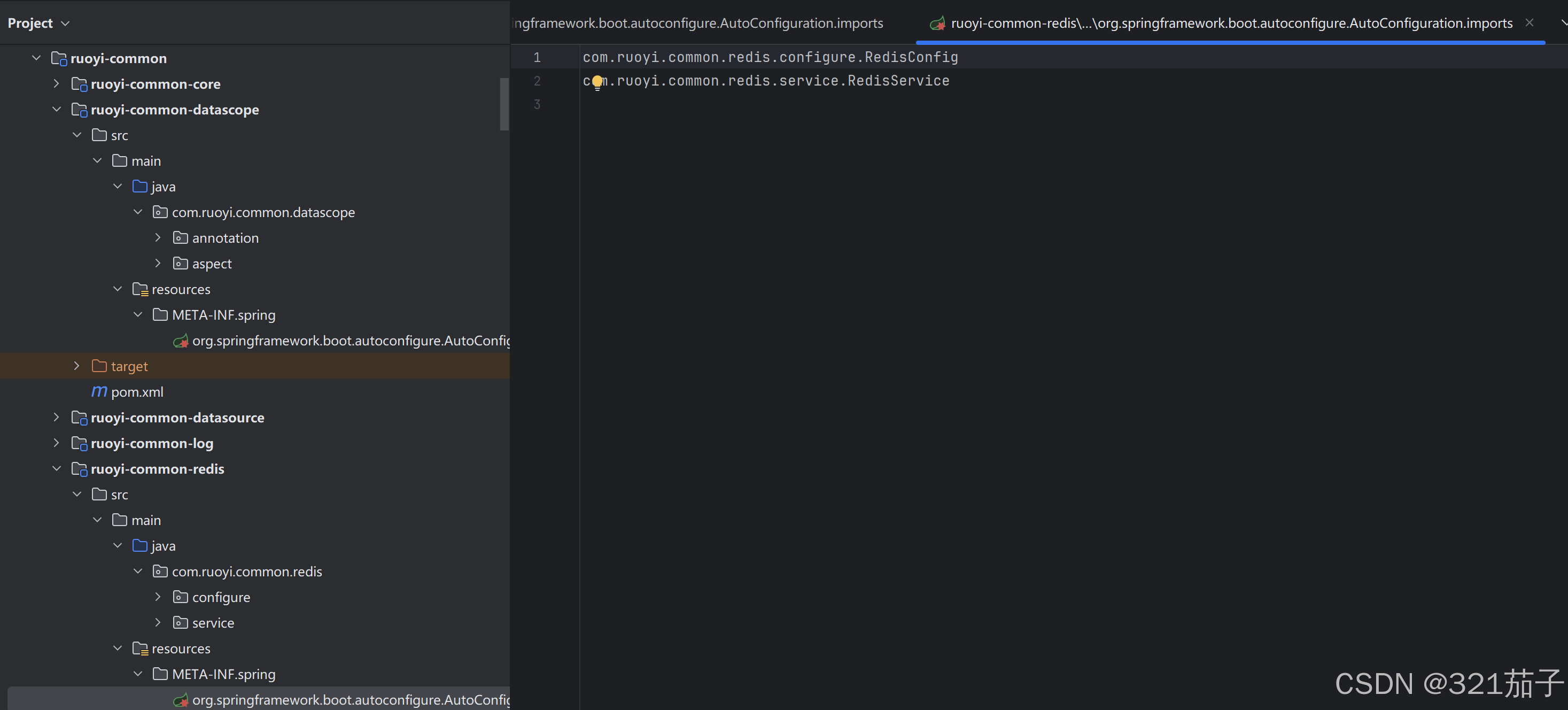Click the Spring imports file icon under datascope
The image size is (1568, 710).
(180, 341)
